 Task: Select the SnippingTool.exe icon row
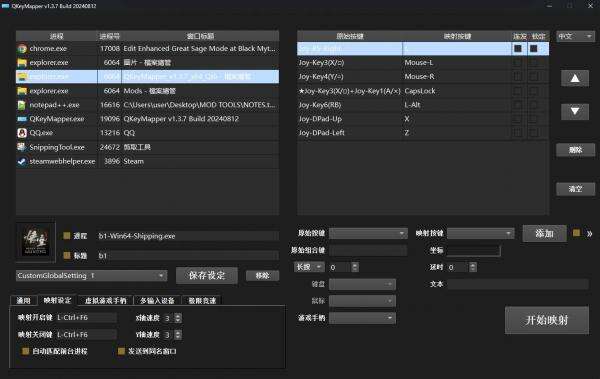(22, 147)
